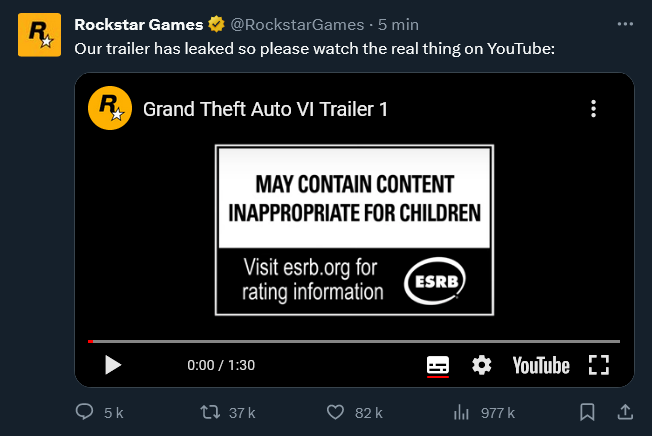Click the Rockstar Games display name

[x=138, y=24]
